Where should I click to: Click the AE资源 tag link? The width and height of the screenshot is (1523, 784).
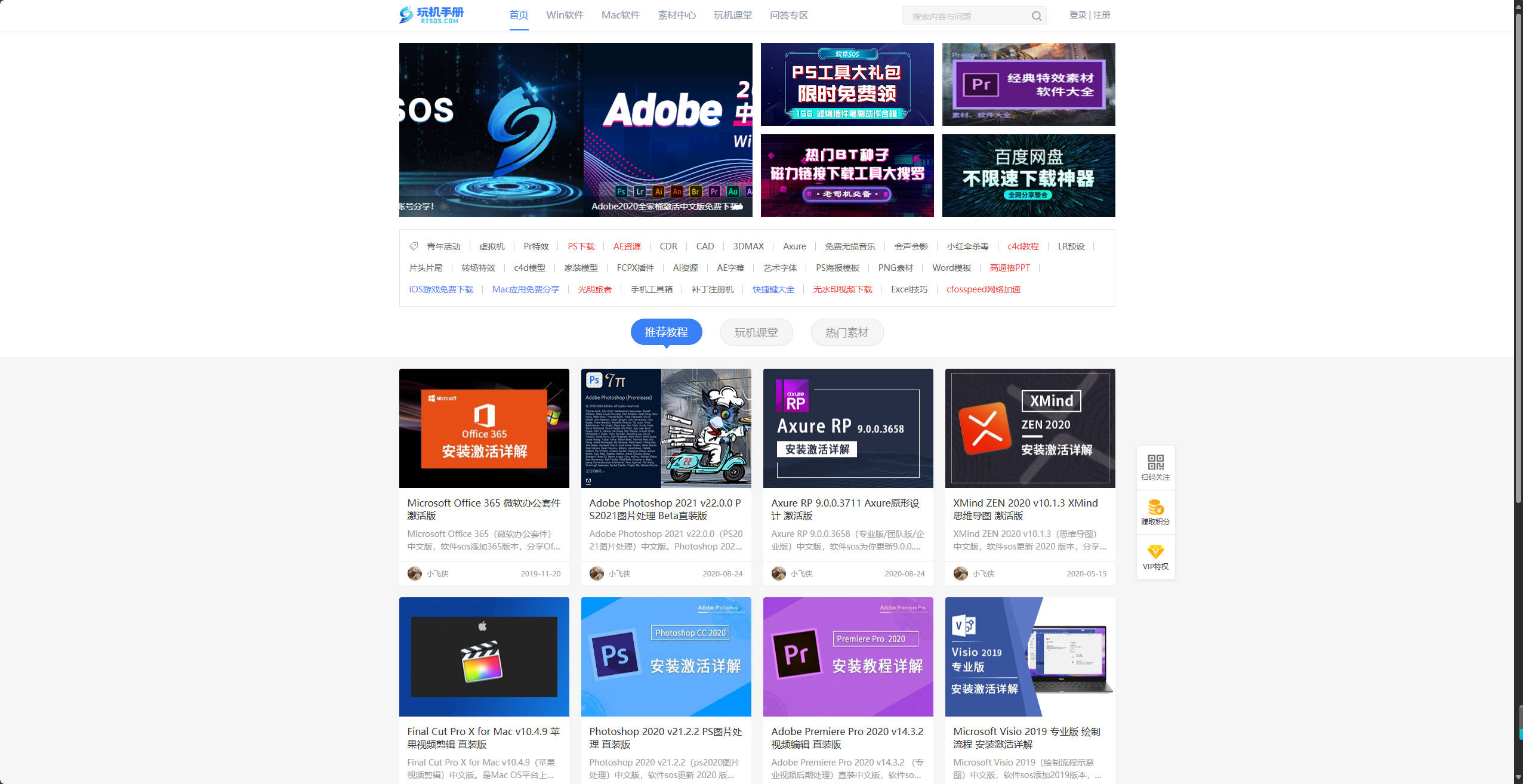pos(627,246)
